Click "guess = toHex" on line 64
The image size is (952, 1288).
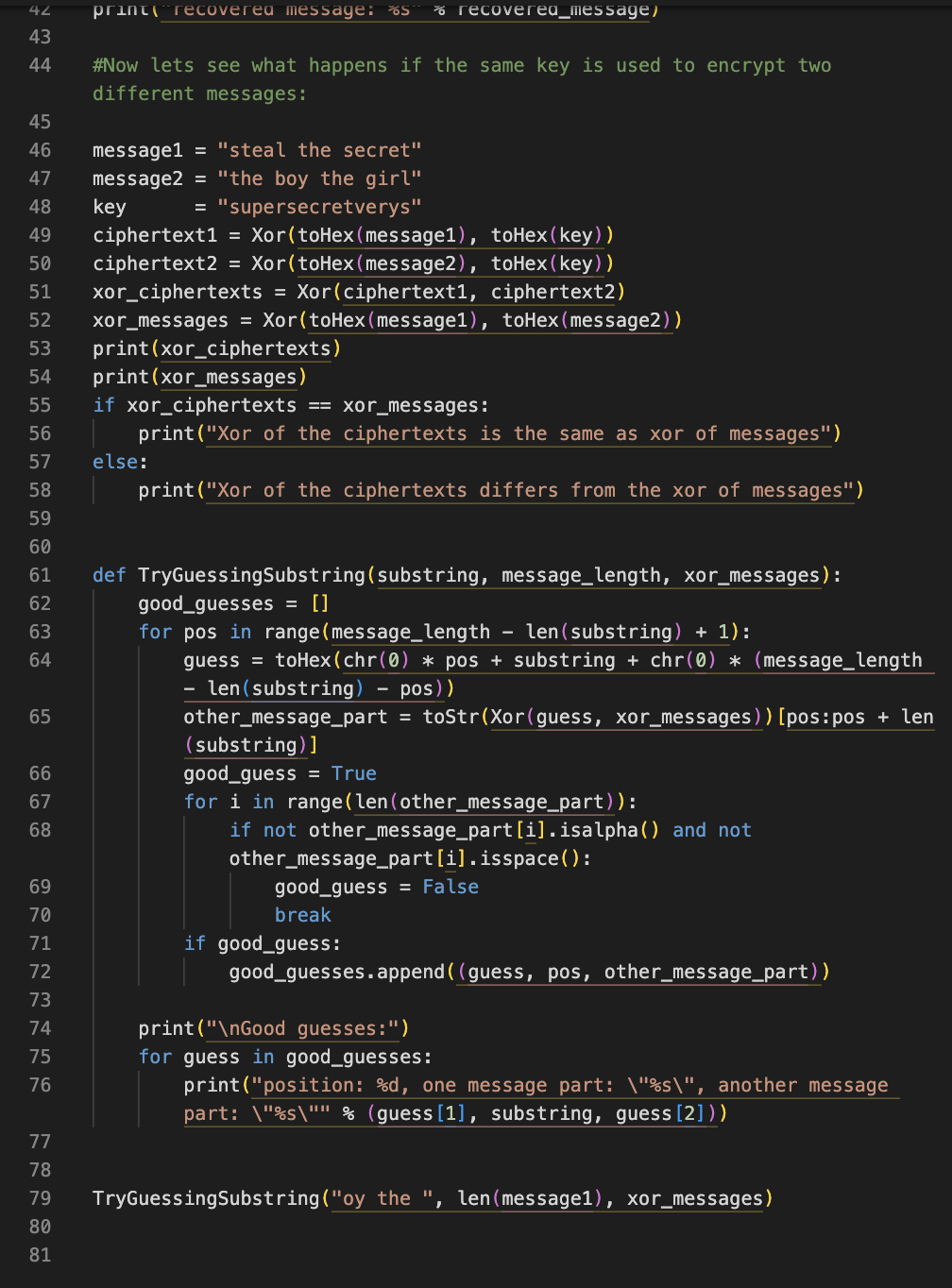click(257, 660)
